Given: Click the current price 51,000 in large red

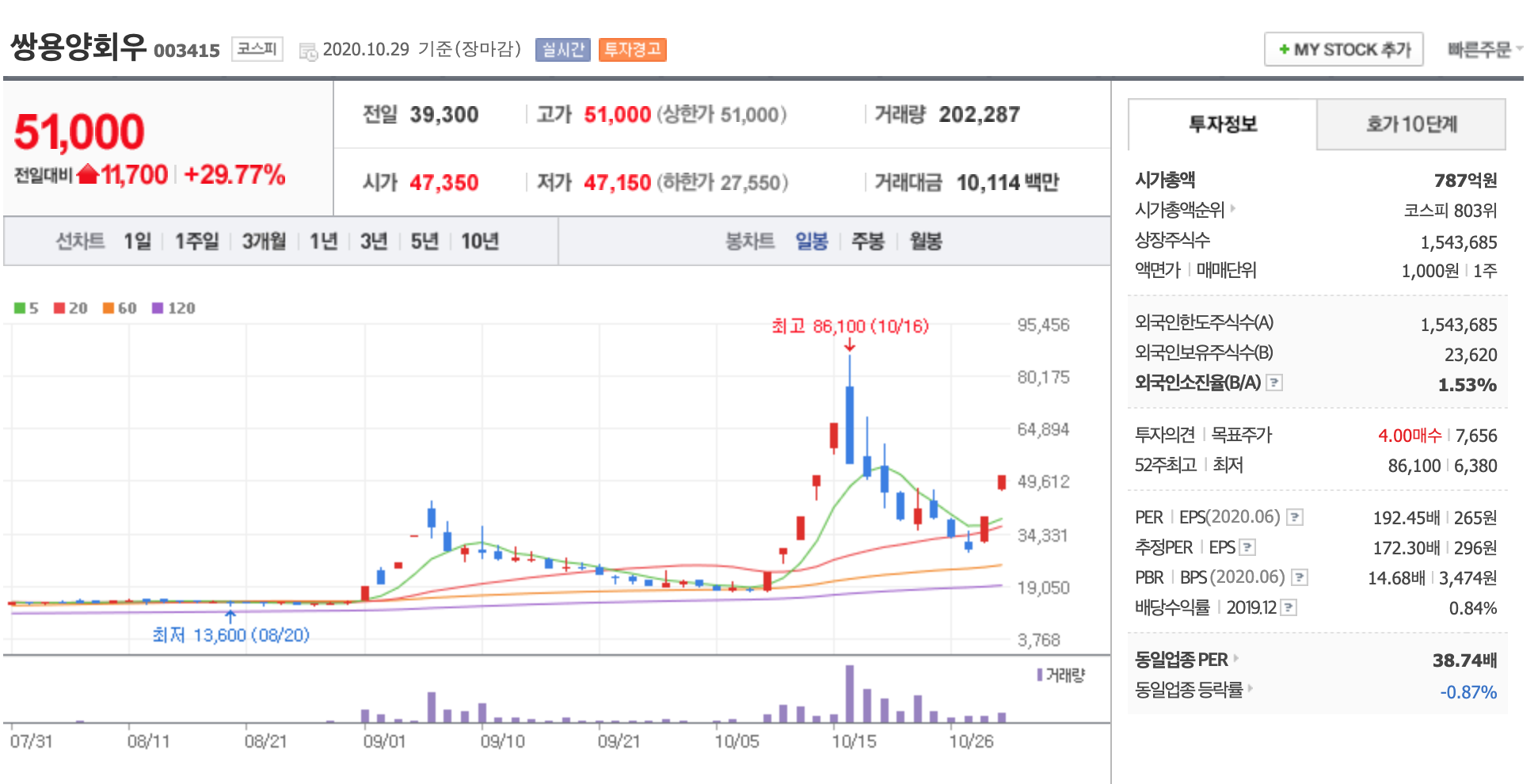Looking at the screenshot, I should pos(79,131).
